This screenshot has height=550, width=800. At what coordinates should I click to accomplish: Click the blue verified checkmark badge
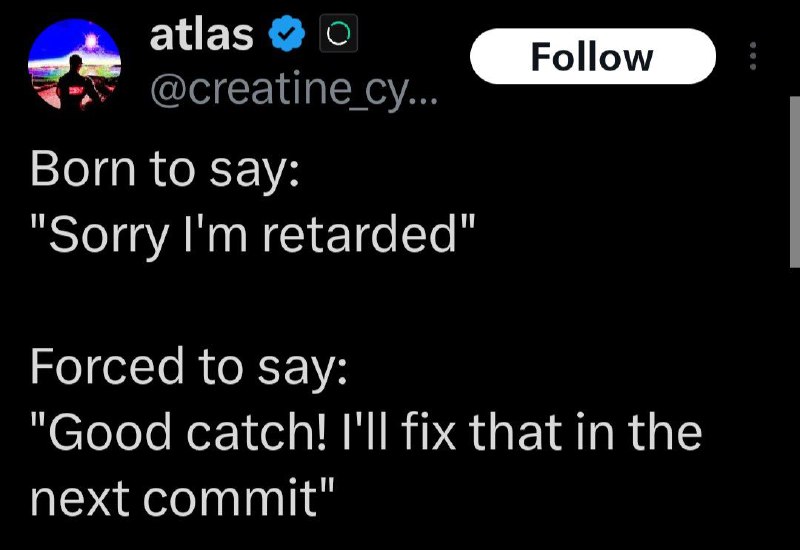(x=287, y=34)
